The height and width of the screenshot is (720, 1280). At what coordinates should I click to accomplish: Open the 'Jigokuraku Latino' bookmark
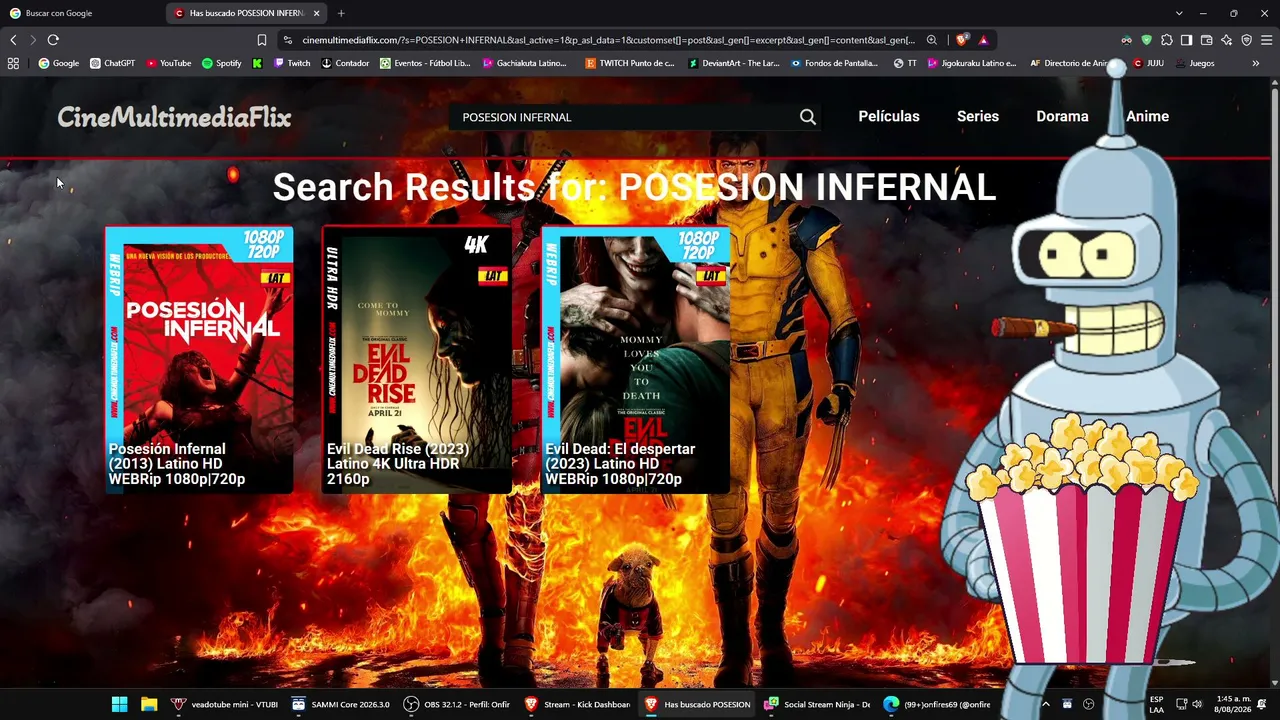click(972, 63)
